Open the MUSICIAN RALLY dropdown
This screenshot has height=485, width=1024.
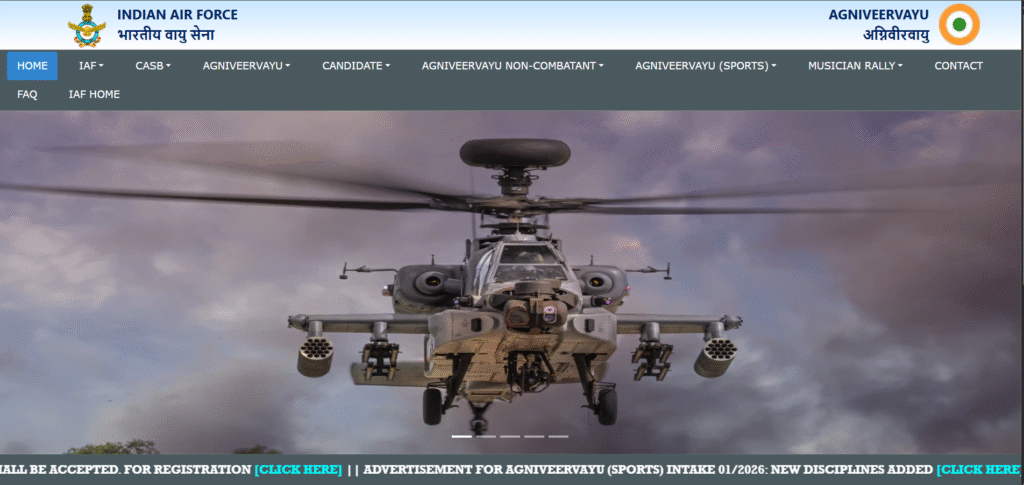[855, 66]
